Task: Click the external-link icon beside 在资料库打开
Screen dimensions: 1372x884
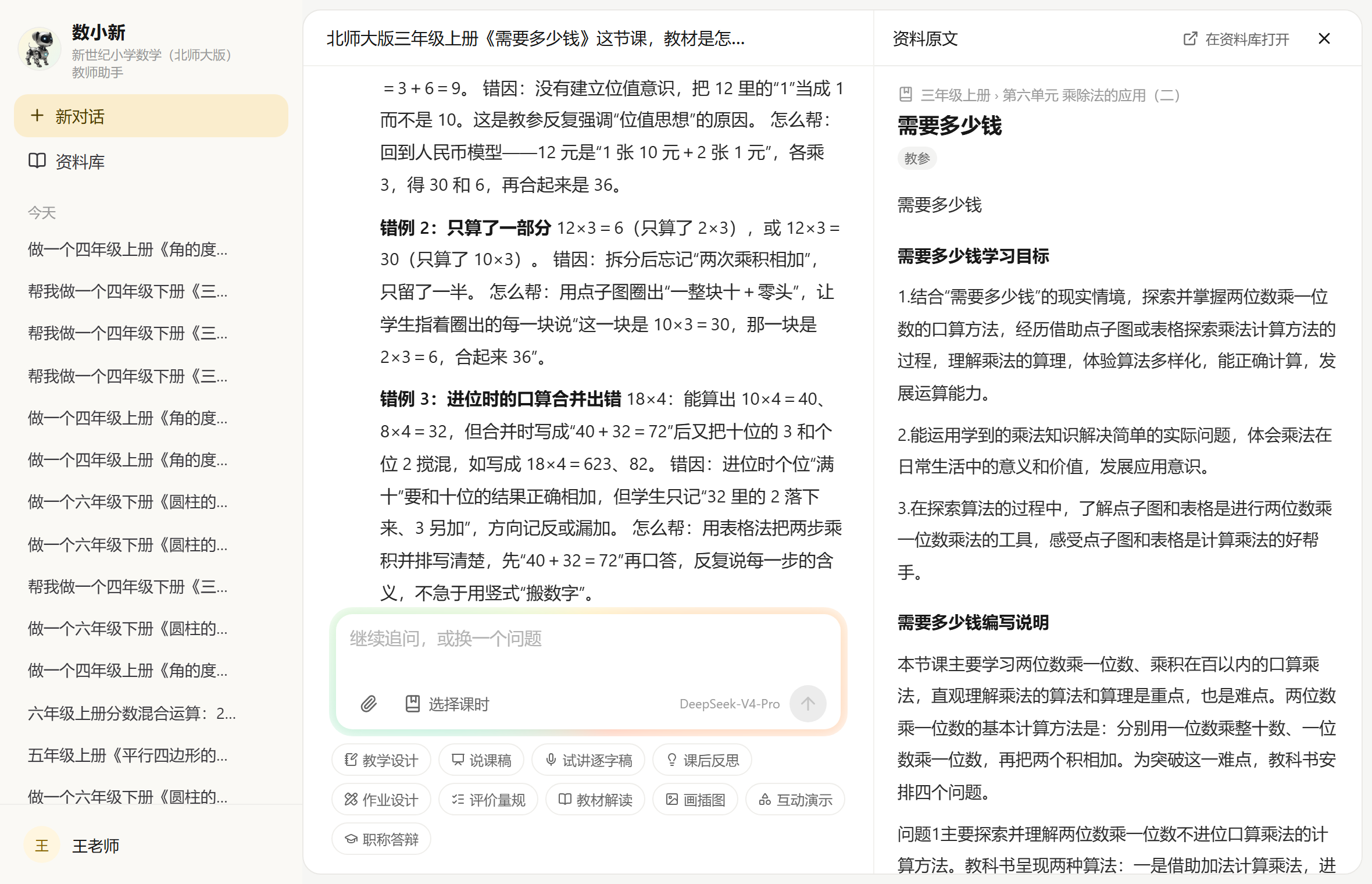Action: (1190, 38)
